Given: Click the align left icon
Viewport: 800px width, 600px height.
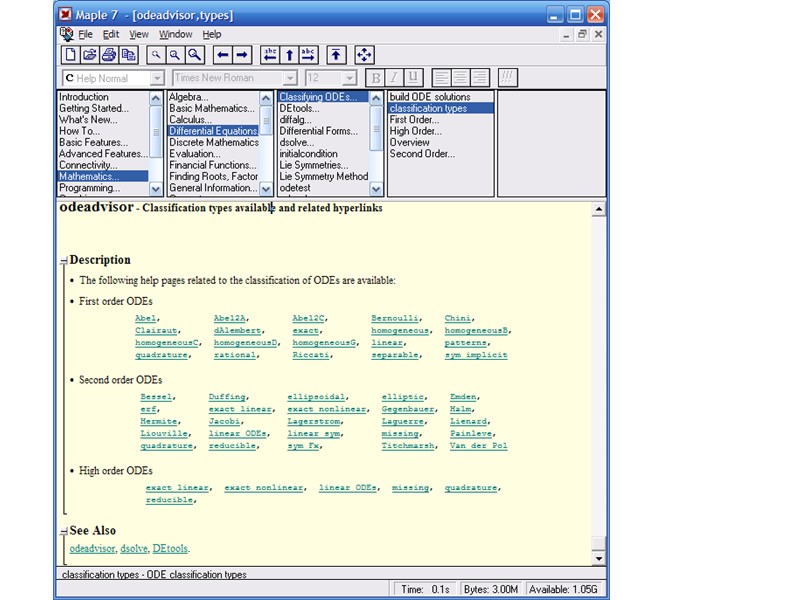Looking at the screenshot, I should click(x=441, y=78).
